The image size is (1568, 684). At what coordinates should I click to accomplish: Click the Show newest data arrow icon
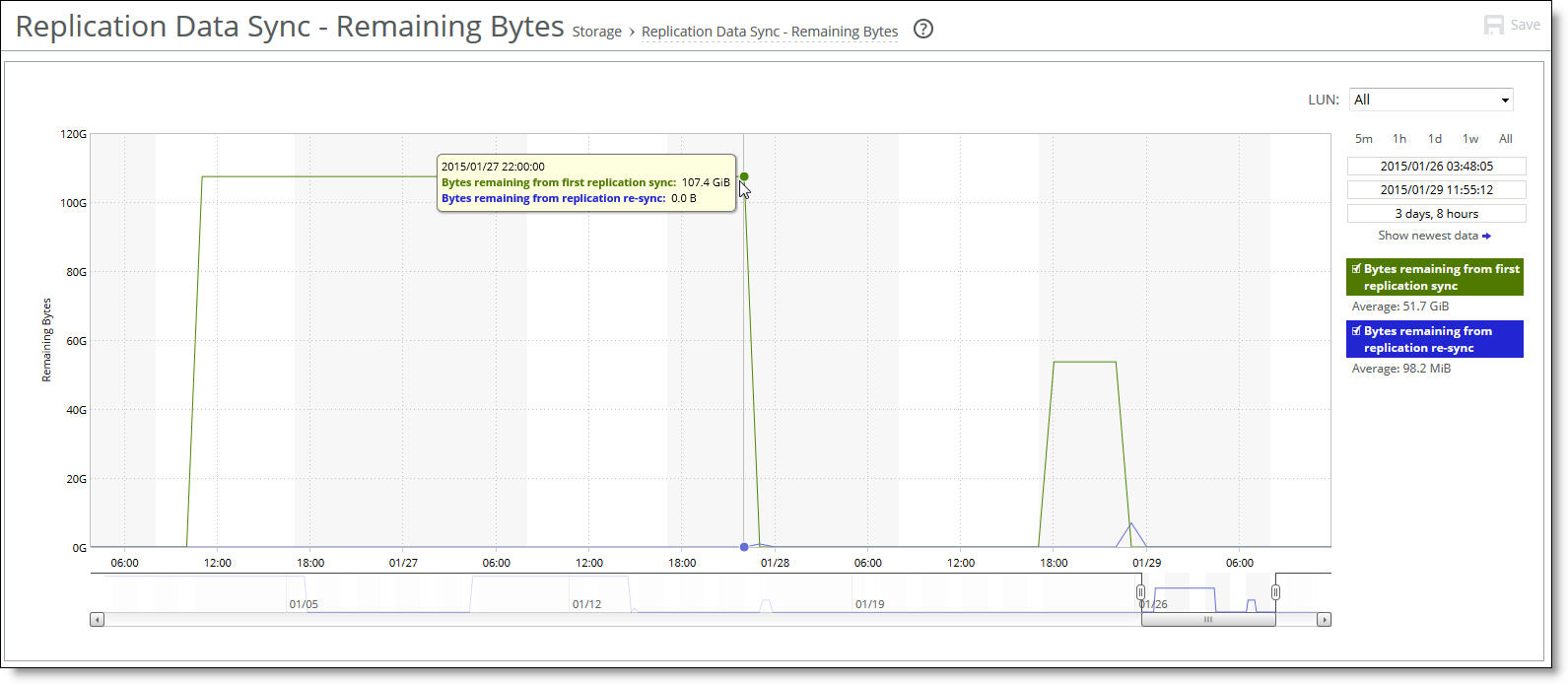[x=1486, y=236]
